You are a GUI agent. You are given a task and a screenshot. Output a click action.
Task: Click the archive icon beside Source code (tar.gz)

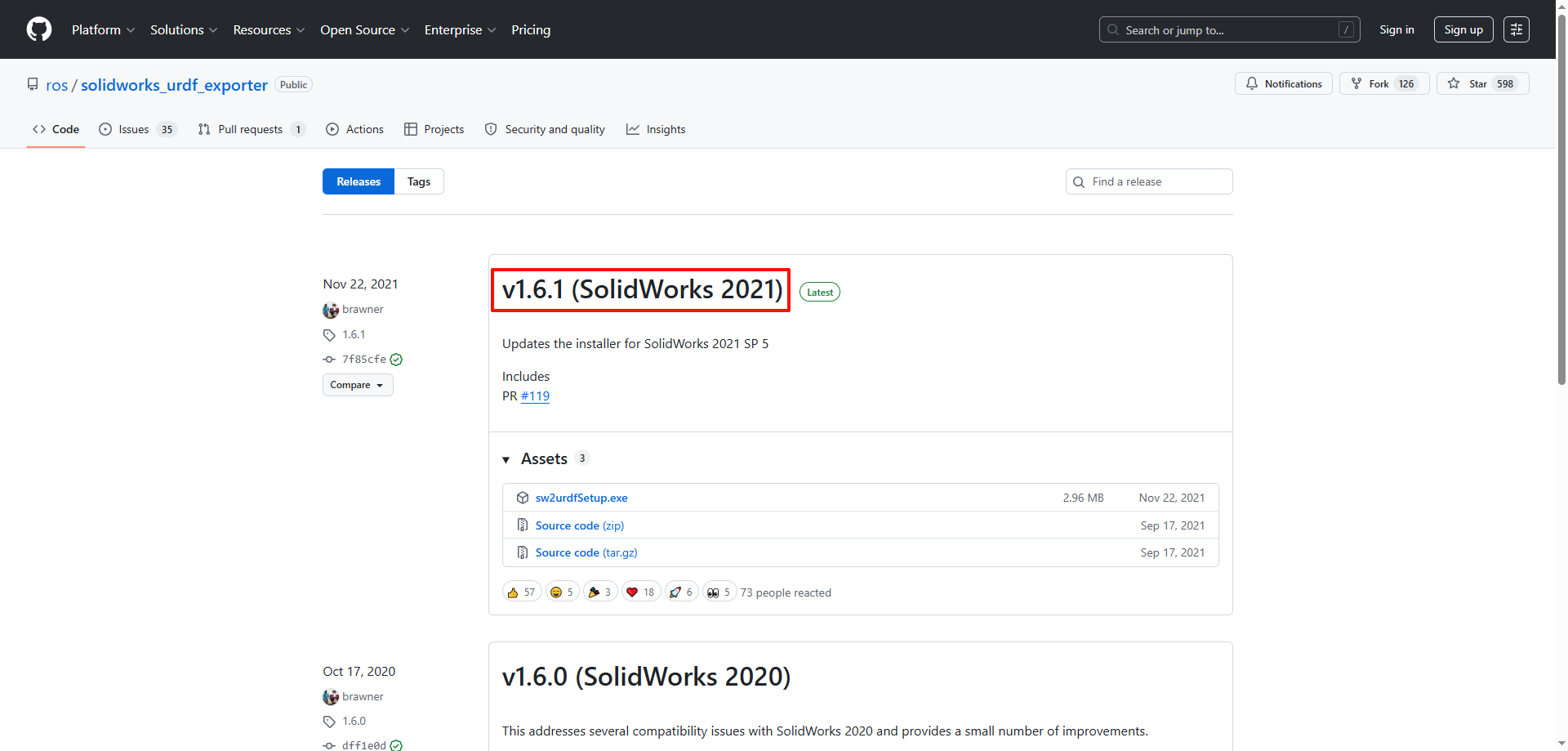(x=523, y=552)
